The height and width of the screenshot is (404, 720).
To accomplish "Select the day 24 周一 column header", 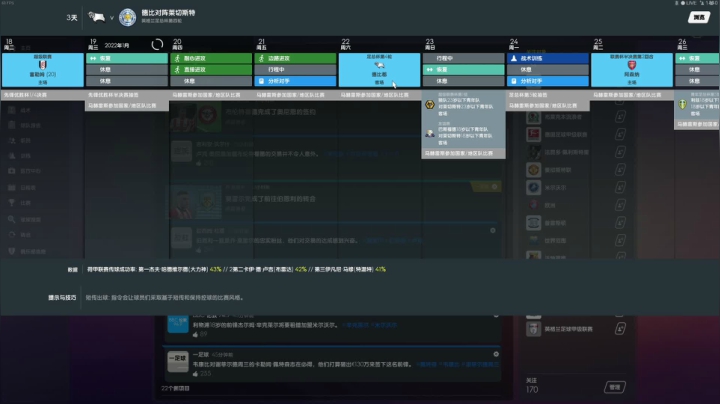I will (514, 44).
